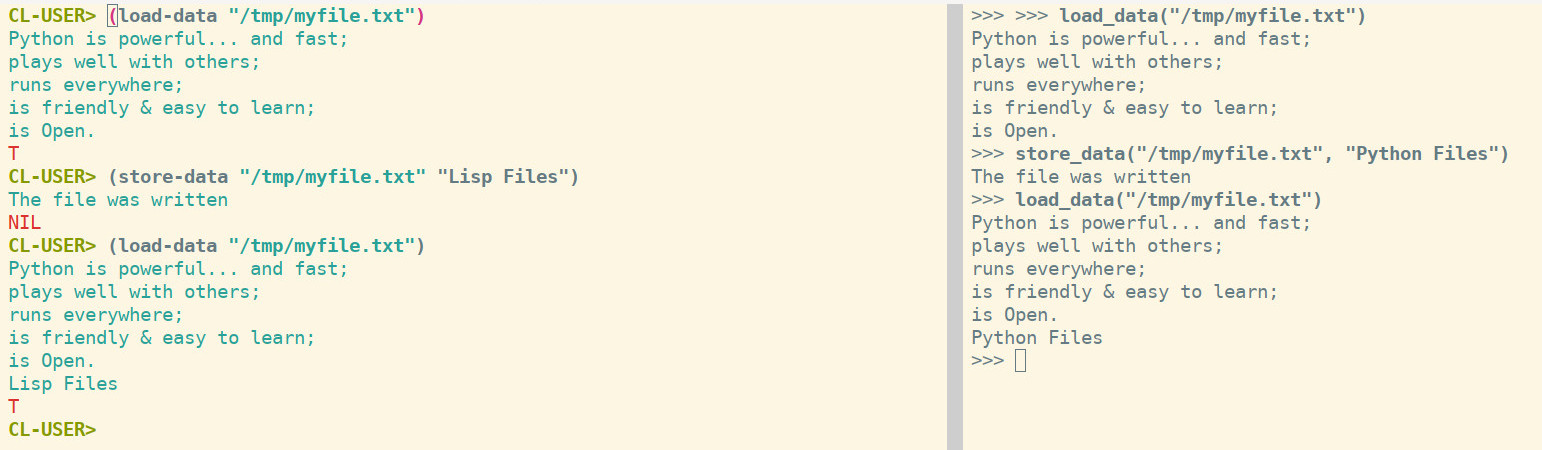The height and width of the screenshot is (450, 1542).
Task: Click the "Python Files" string argument
Action: point(1421,154)
